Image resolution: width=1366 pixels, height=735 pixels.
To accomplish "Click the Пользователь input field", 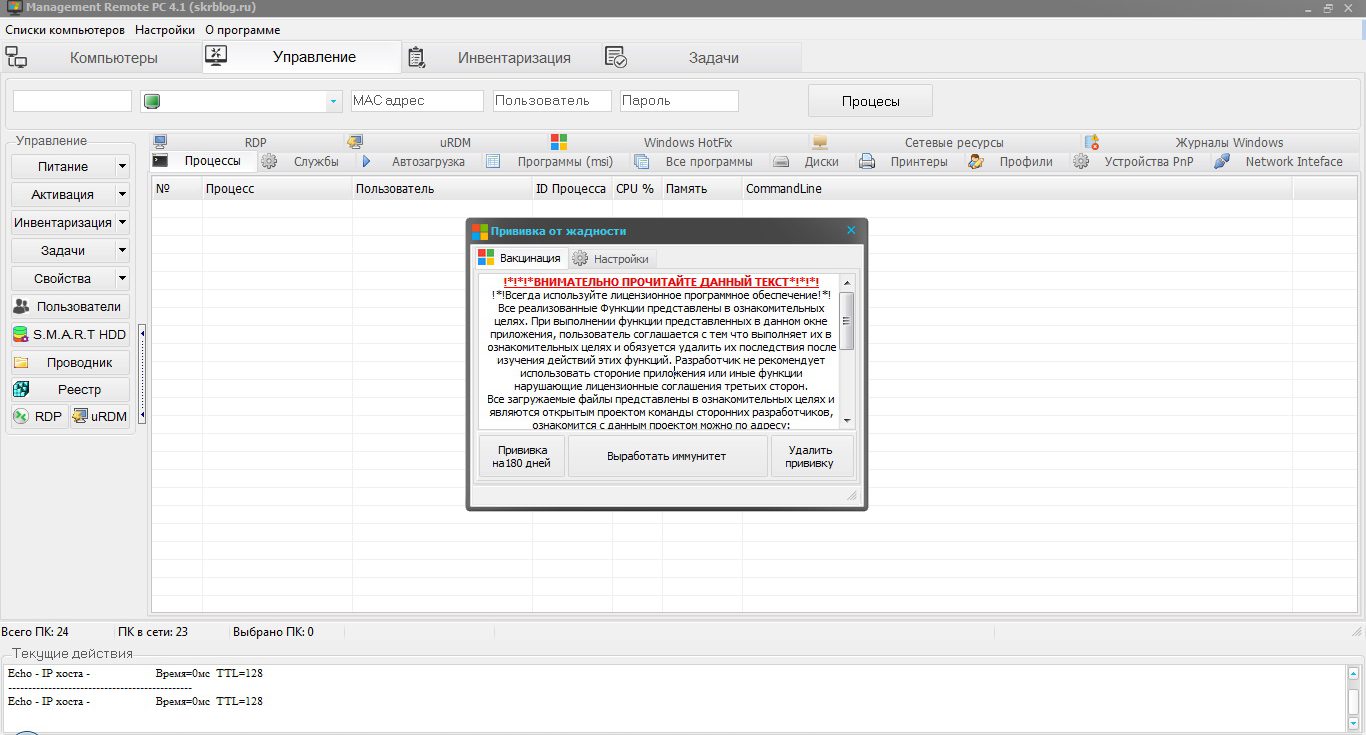I will (x=552, y=101).
